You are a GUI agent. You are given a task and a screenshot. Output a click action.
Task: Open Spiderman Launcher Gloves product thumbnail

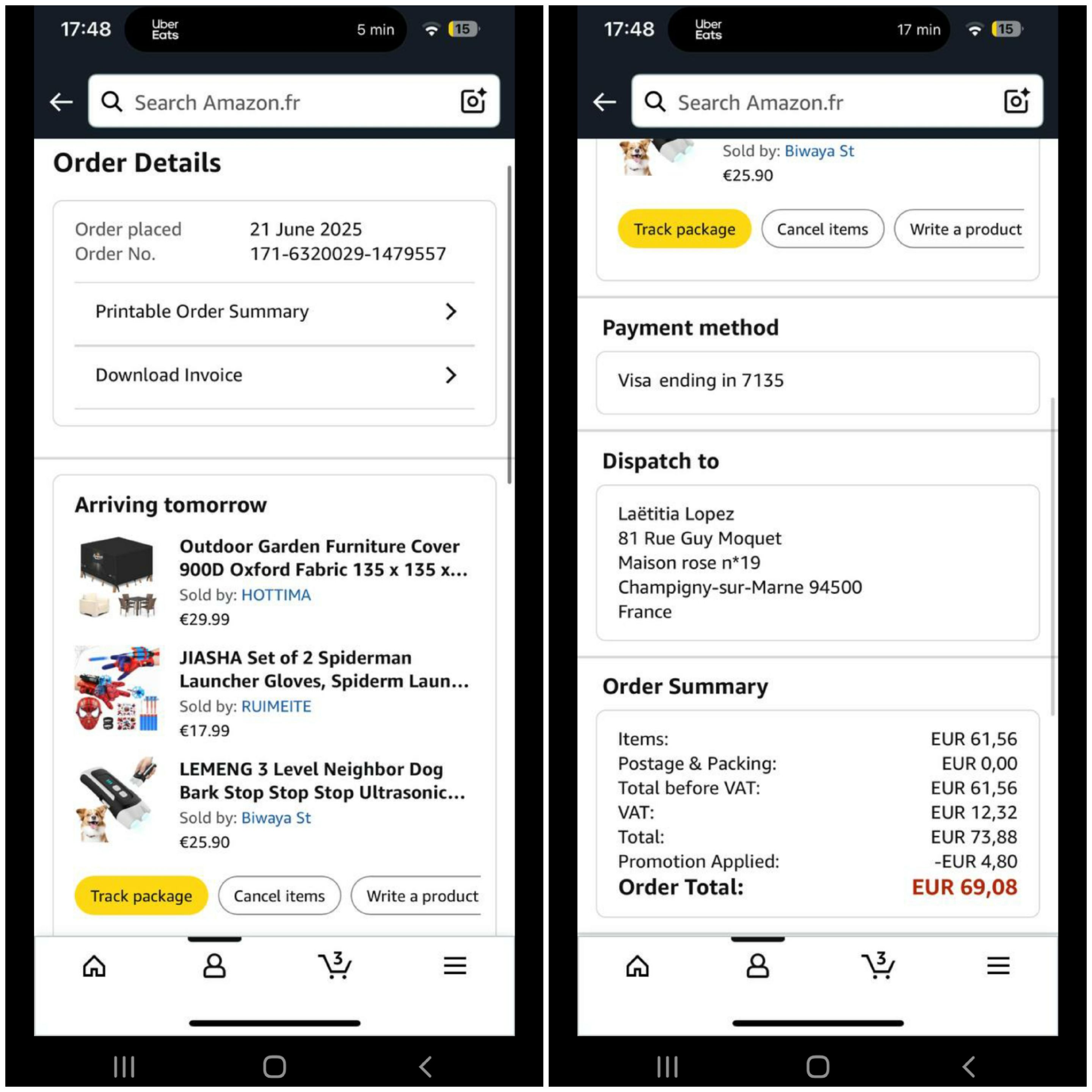pos(118,689)
